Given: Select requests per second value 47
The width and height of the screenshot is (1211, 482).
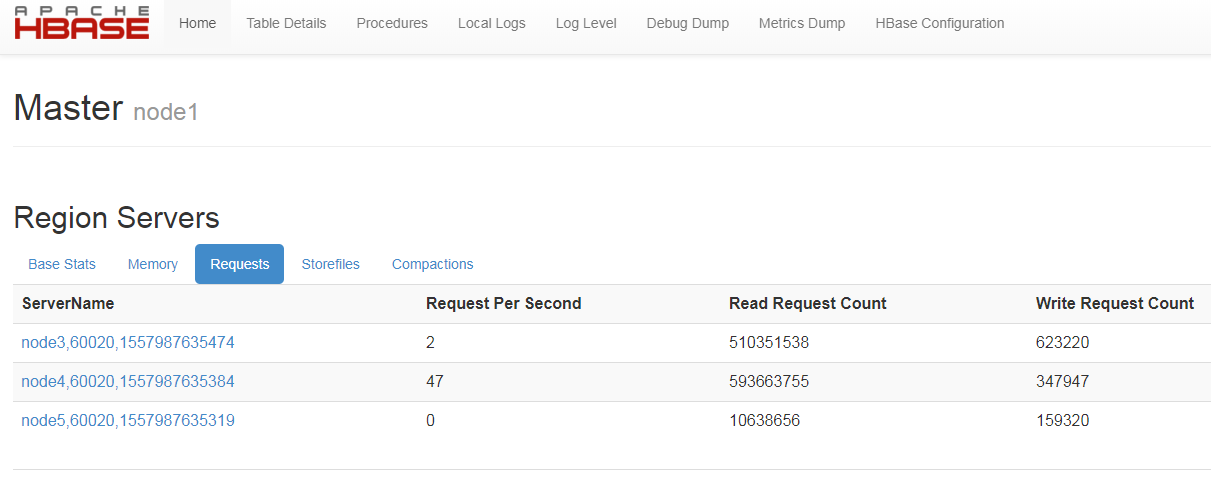Looking at the screenshot, I should [x=435, y=382].
